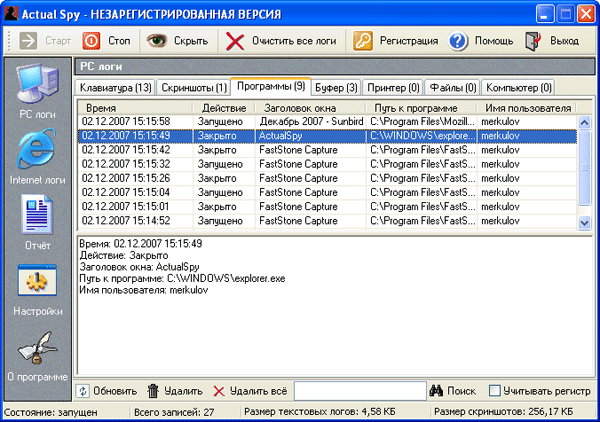Select the Программы (9) tab

[271, 86]
